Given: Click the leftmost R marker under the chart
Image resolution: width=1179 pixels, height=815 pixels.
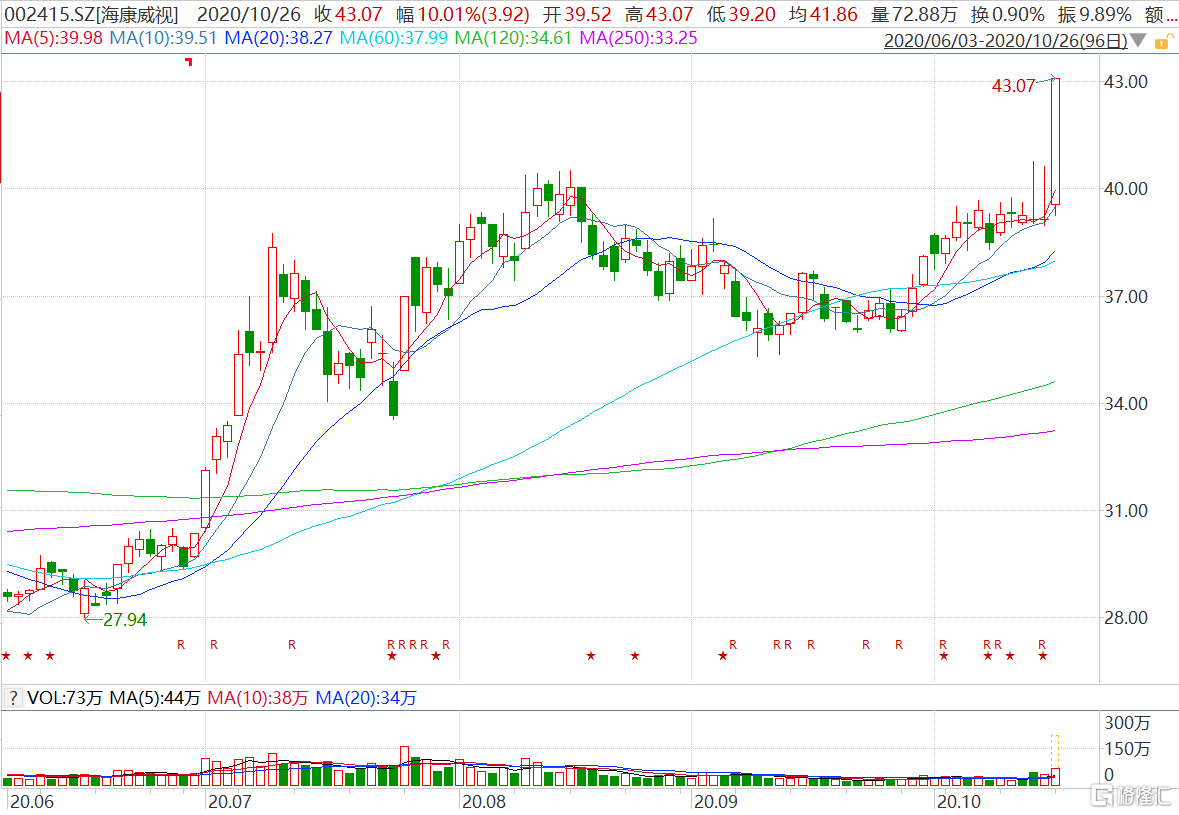Looking at the screenshot, I should pos(181,644).
